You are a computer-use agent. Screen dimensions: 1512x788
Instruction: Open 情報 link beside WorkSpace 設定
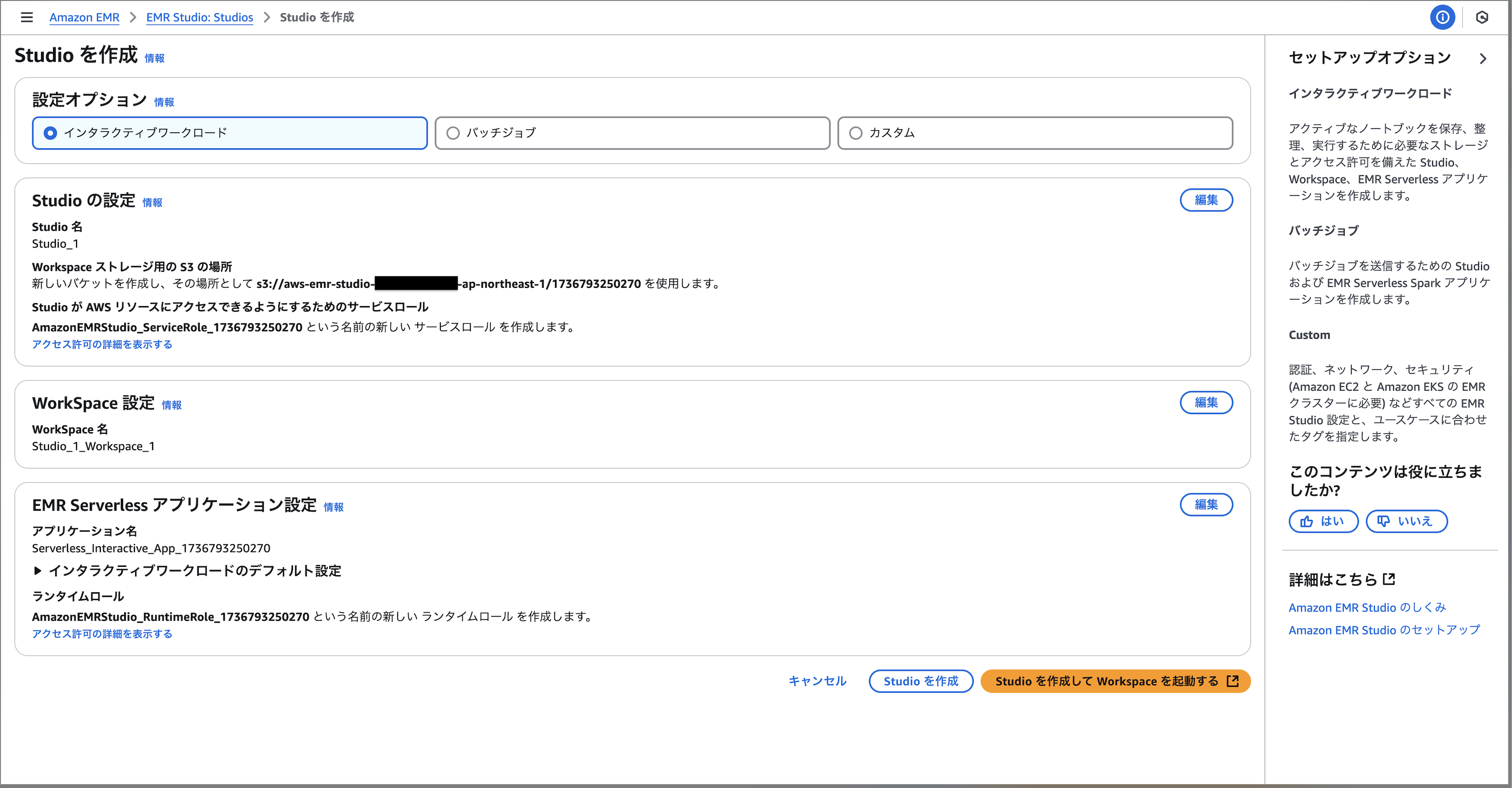[171, 405]
